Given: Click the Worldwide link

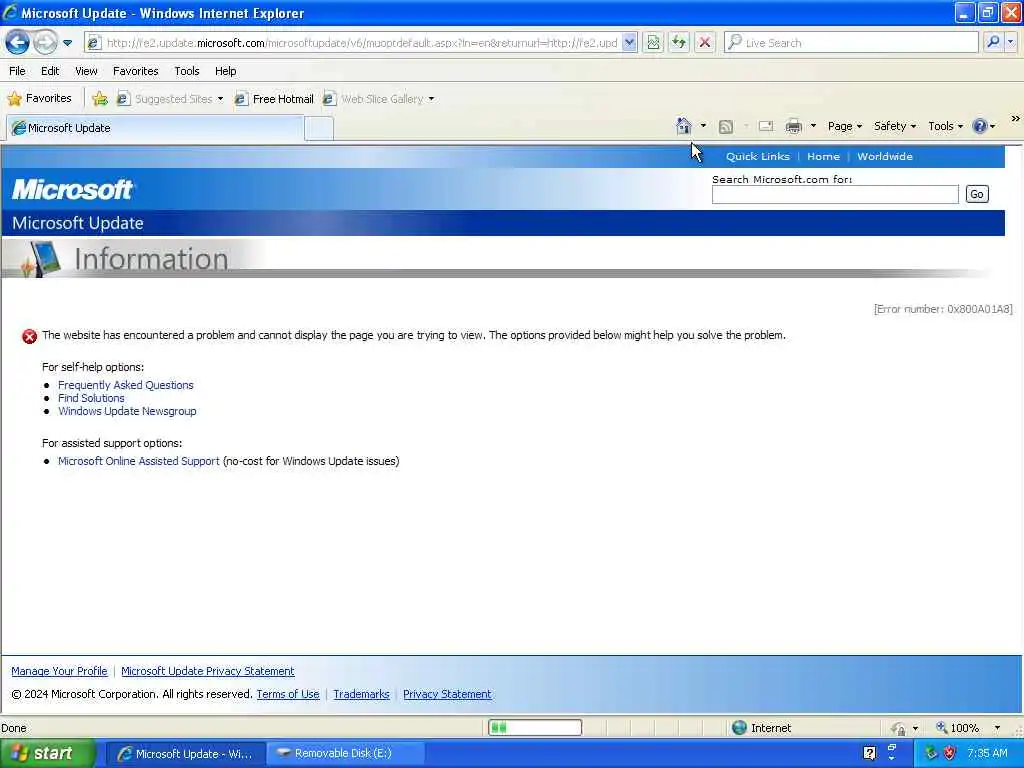Looking at the screenshot, I should [x=885, y=157].
